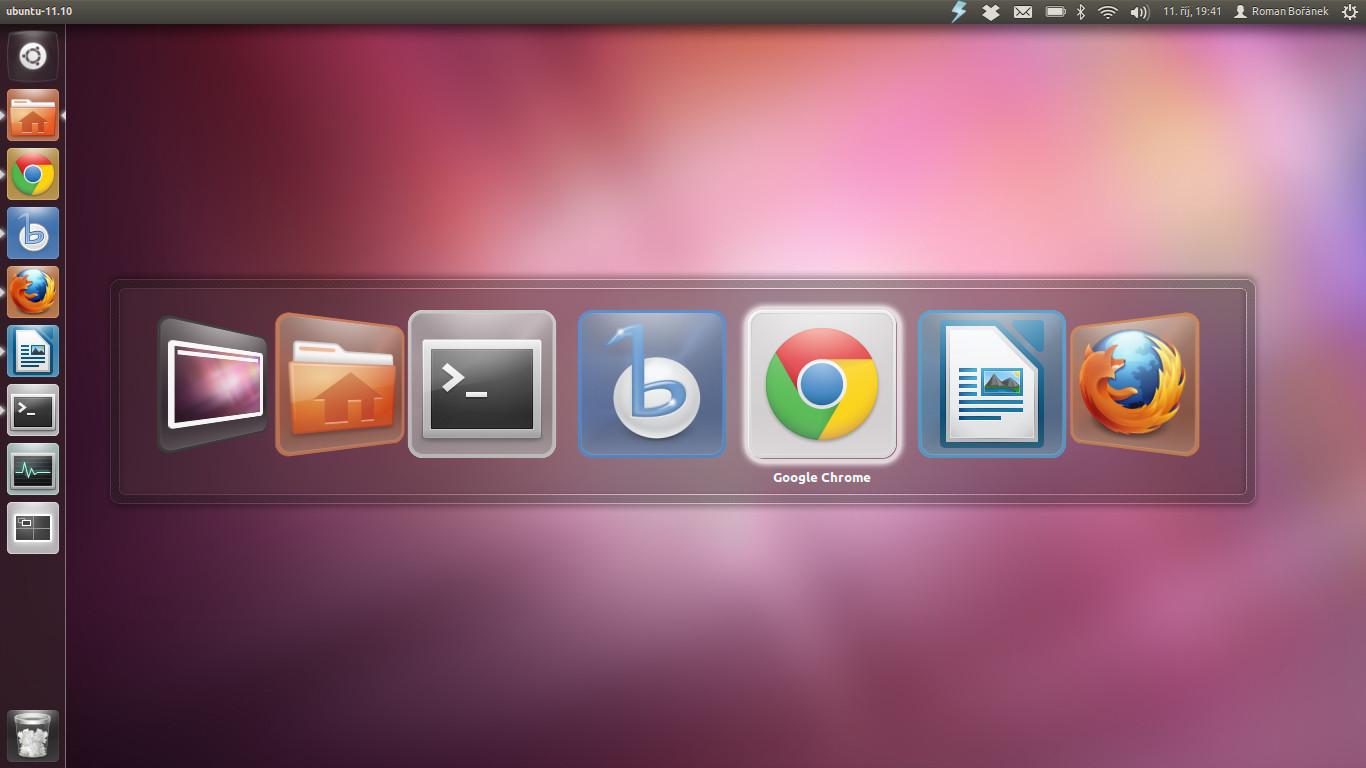
Task: Launch Google Chrome from the launcher
Action: click(x=33, y=174)
